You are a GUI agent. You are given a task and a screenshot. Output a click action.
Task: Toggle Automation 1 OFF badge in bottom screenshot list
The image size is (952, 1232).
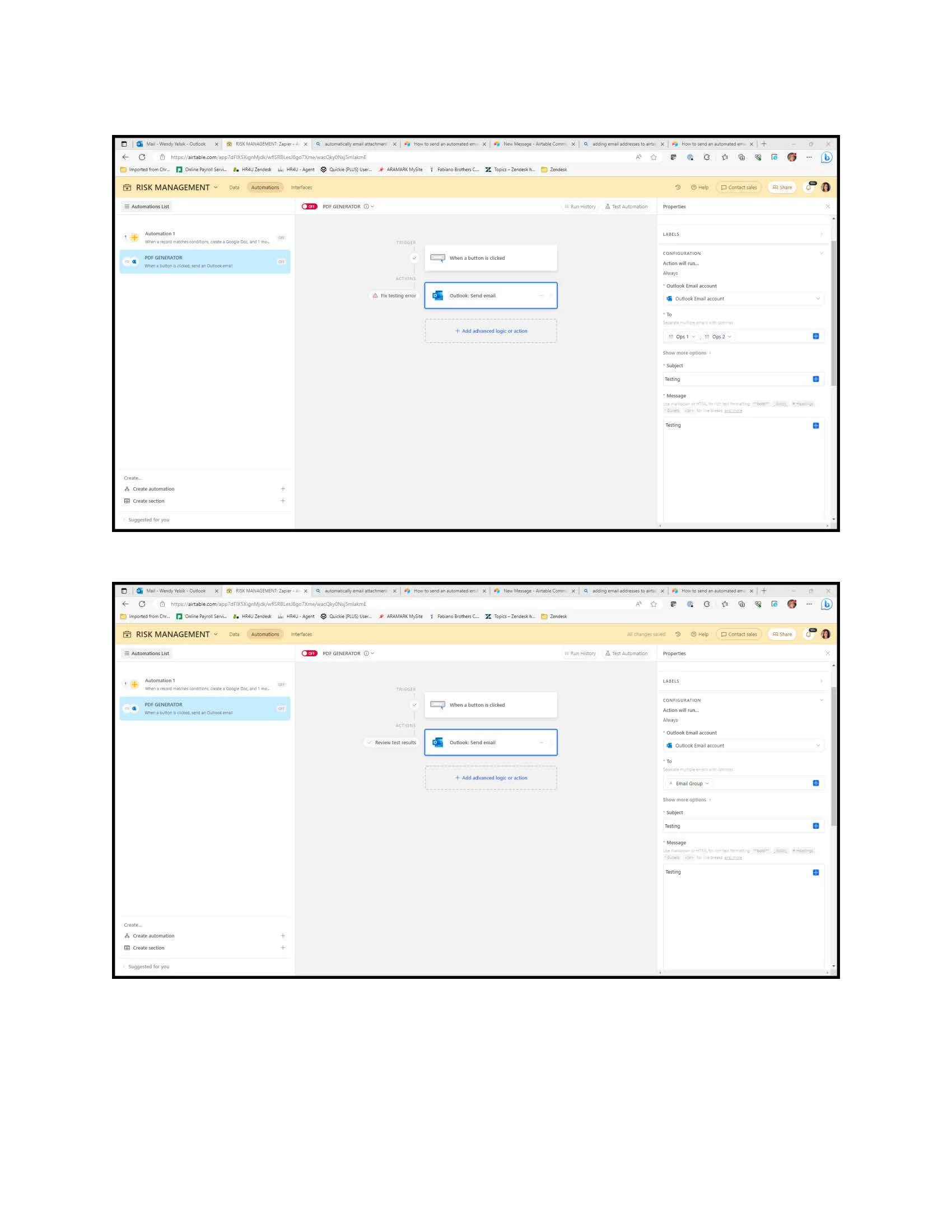(x=282, y=684)
